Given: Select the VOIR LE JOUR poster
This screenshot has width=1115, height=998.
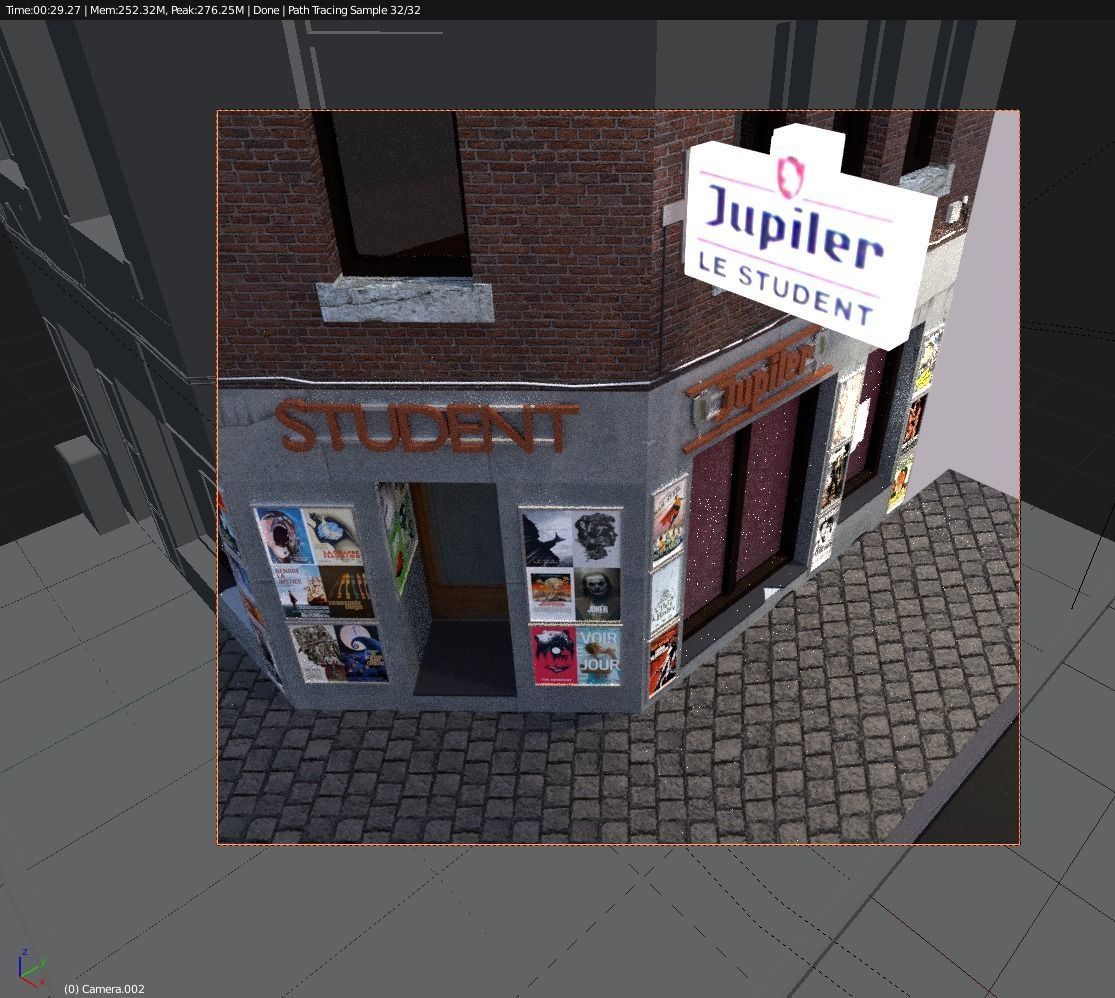Looking at the screenshot, I should tap(599, 657).
